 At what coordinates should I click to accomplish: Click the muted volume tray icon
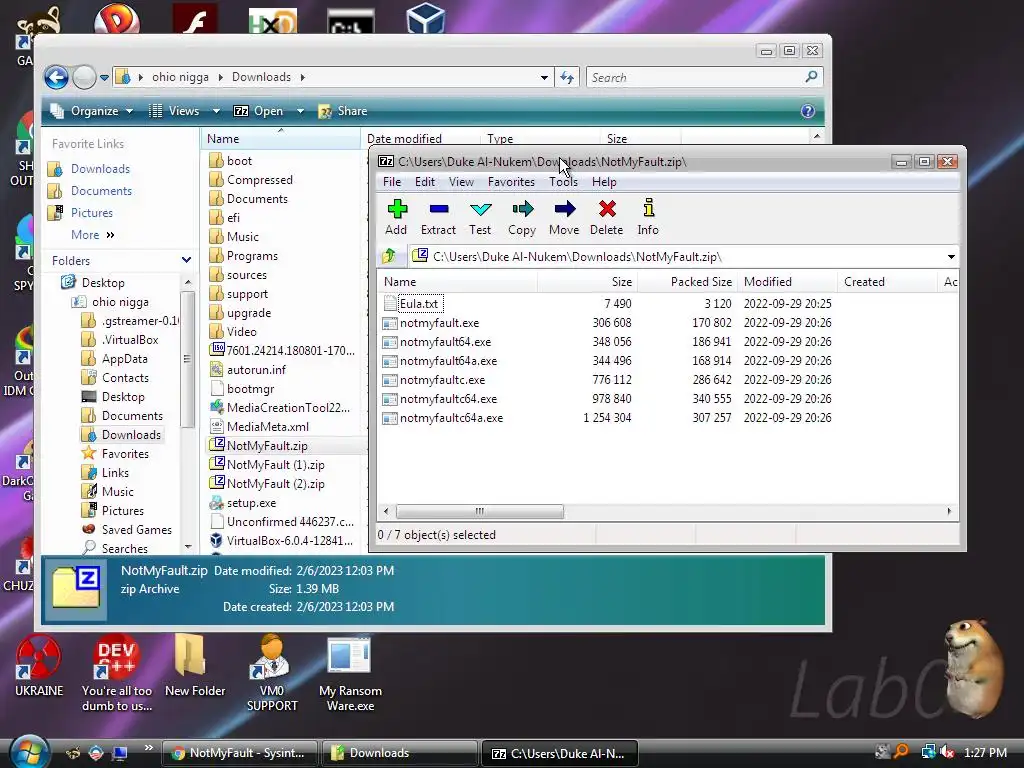tap(947, 752)
